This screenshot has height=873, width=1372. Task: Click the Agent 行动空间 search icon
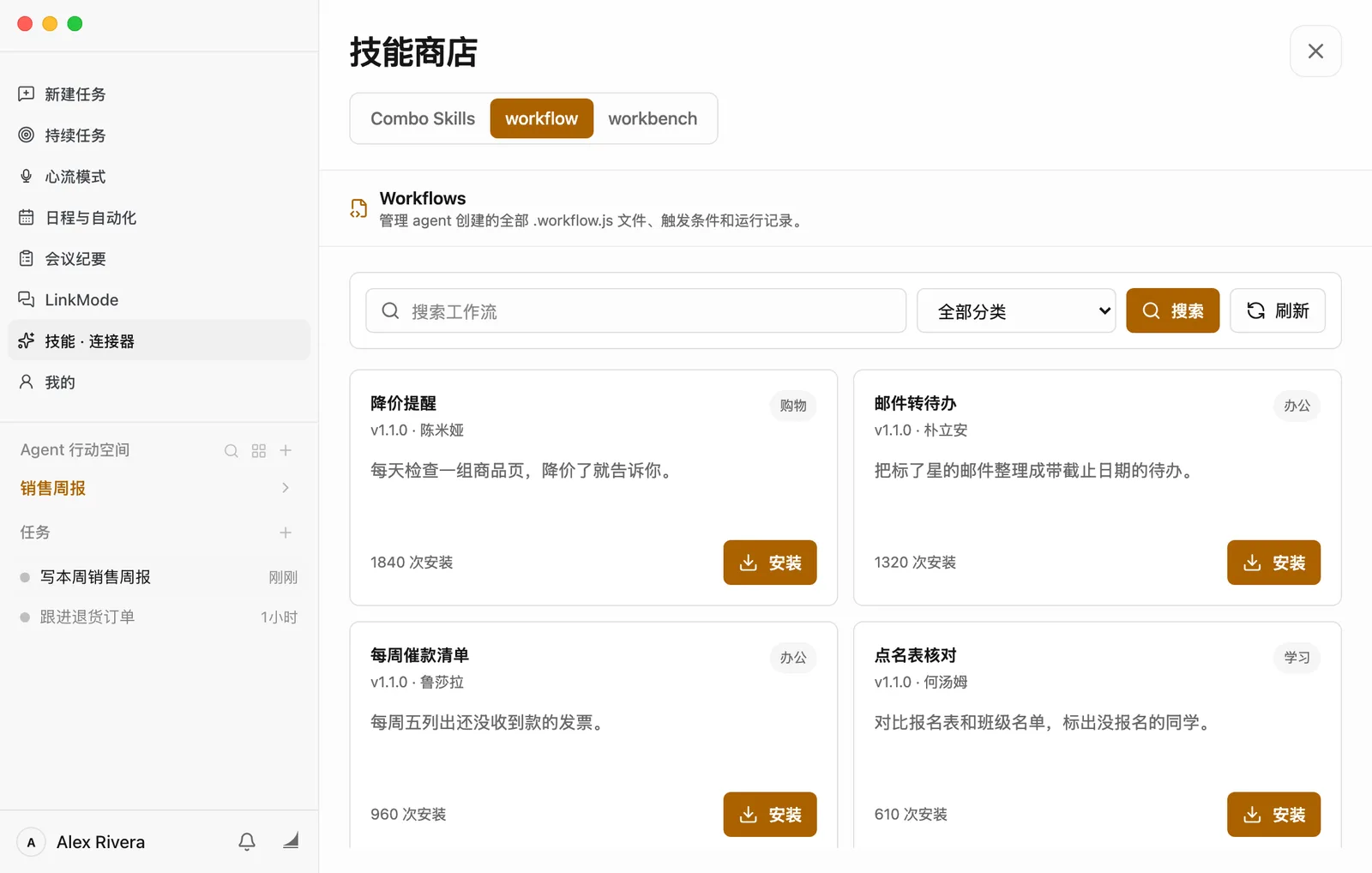pos(232,451)
